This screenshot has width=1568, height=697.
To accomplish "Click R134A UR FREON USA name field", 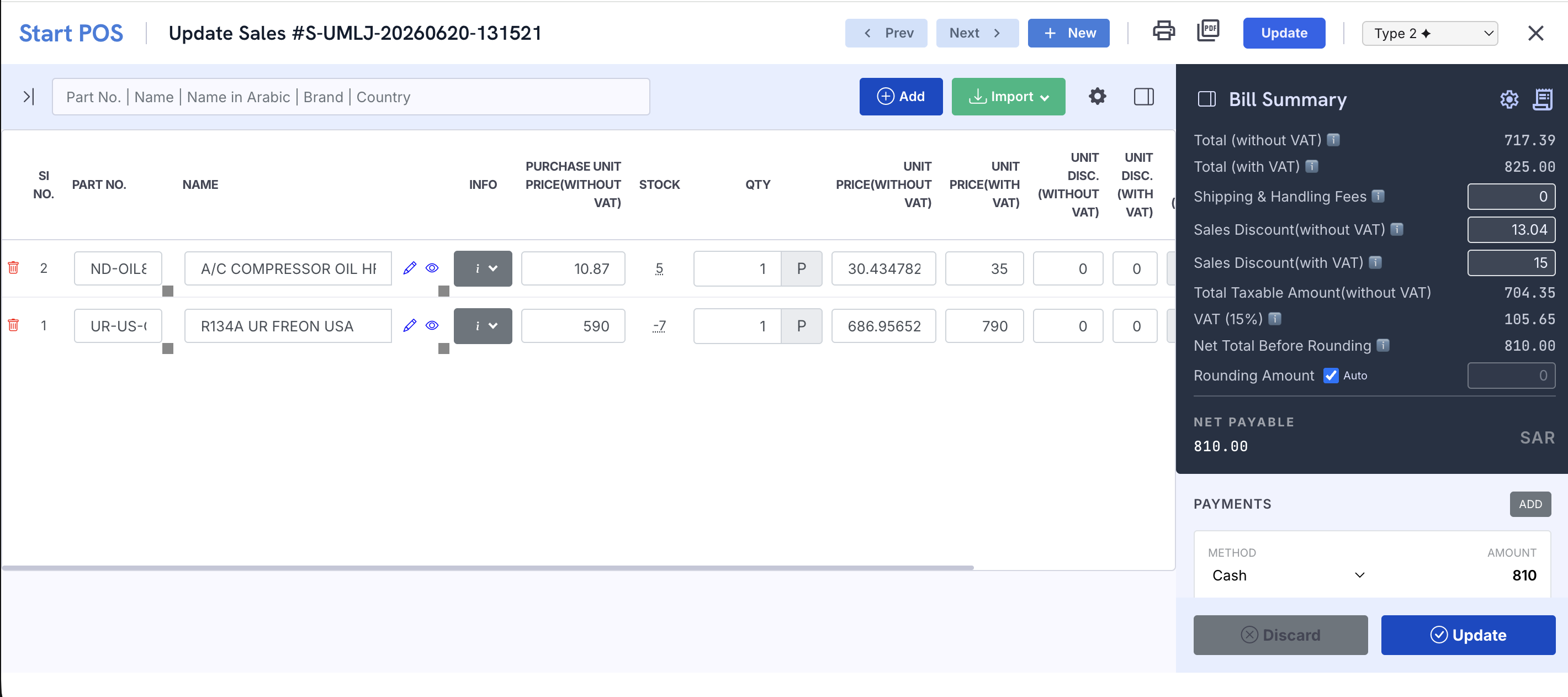I will (x=288, y=326).
